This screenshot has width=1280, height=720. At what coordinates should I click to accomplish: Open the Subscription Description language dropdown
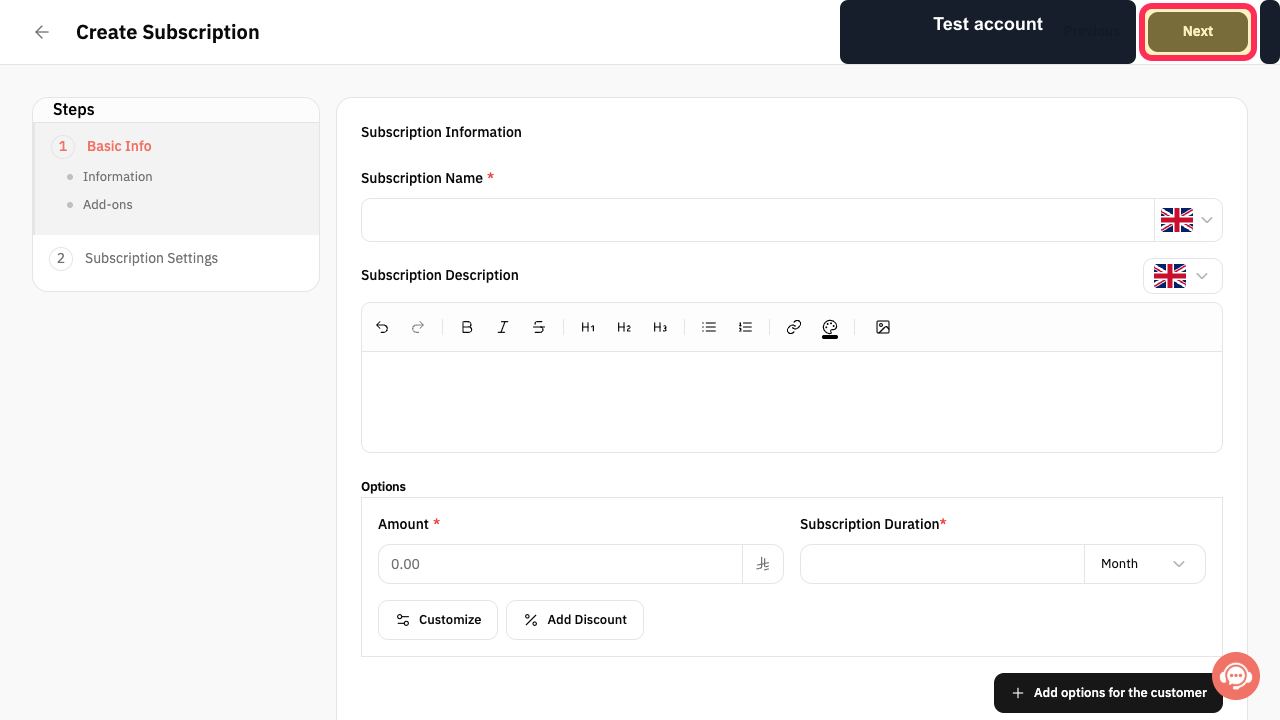[x=1183, y=276]
